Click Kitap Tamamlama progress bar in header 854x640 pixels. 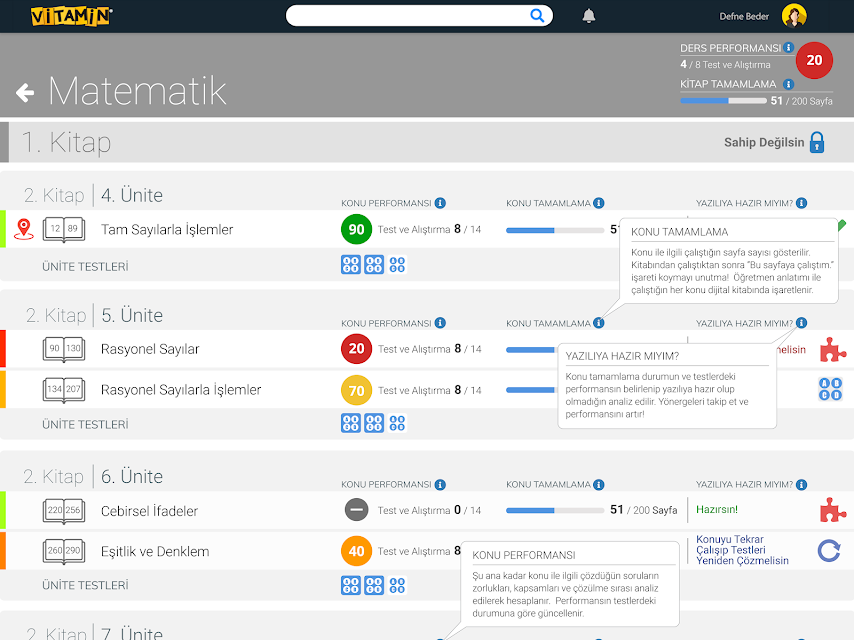coord(723,101)
